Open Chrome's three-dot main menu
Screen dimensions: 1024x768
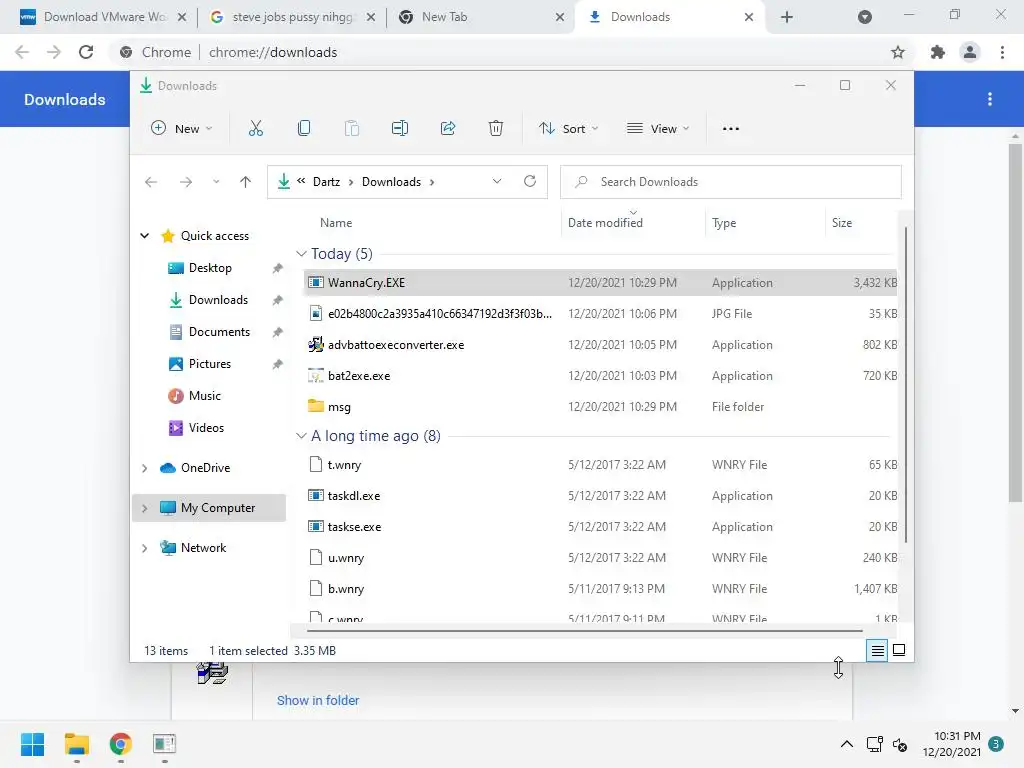(1002, 52)
